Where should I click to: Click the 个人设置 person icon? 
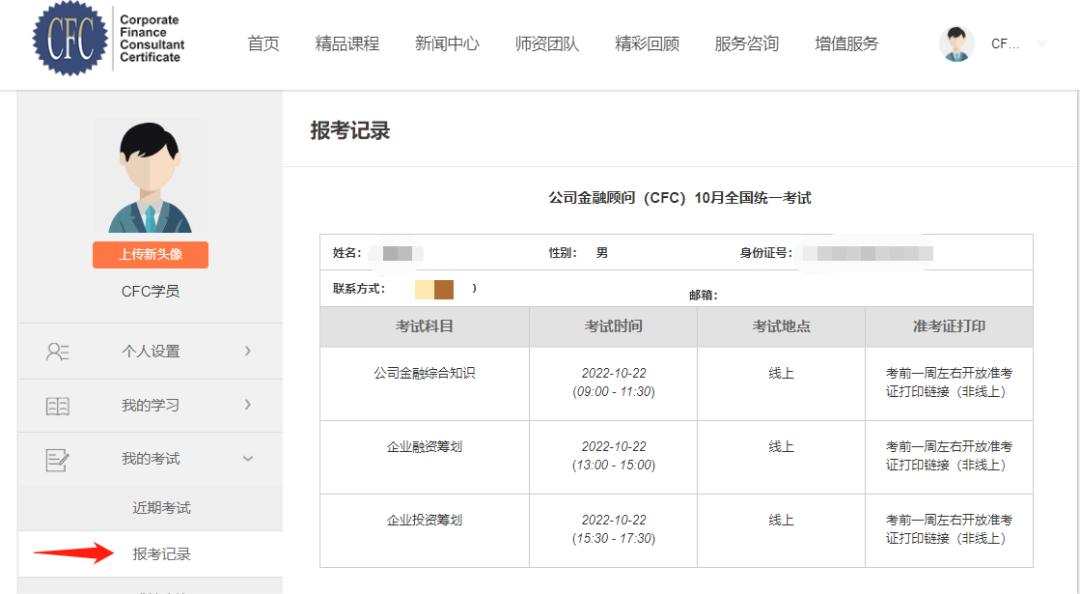pyautogui.click(x=57, y=351)
